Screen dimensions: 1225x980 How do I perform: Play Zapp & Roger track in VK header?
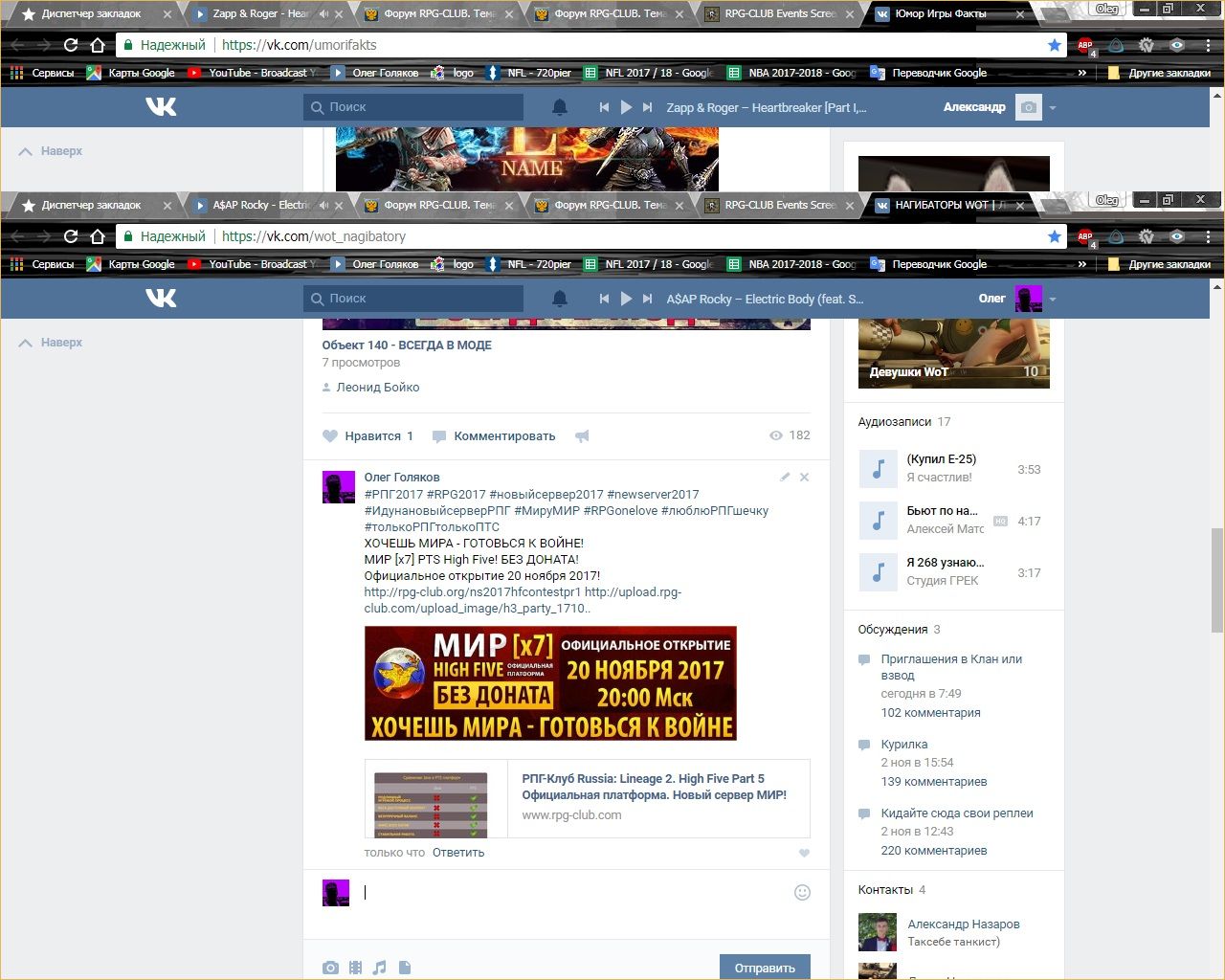[x=626, y=107]
